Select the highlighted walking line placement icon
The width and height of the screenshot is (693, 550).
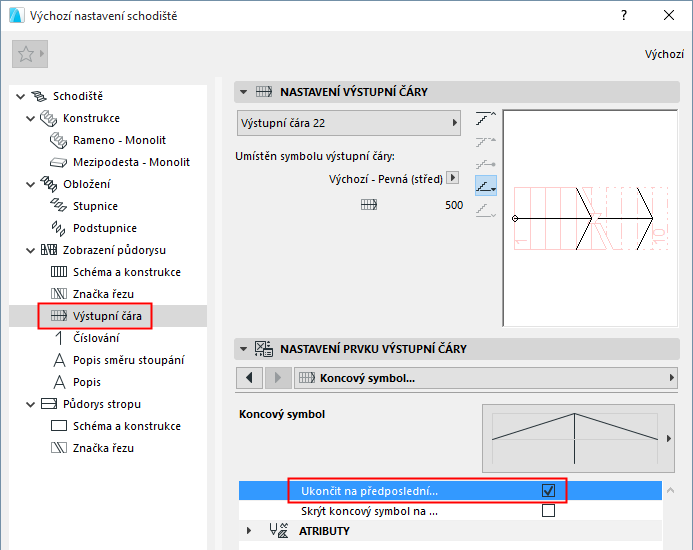pyautogui.click(x=486, y=186)
